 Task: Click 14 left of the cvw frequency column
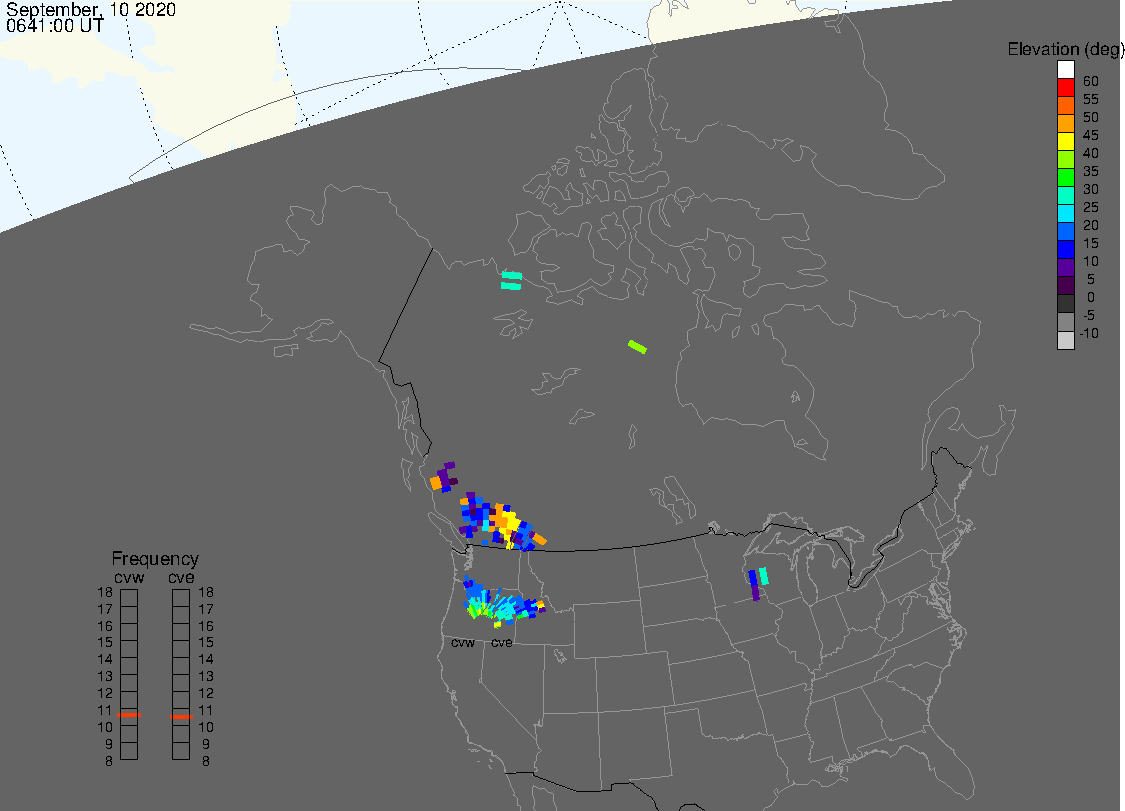pos(105,659)
